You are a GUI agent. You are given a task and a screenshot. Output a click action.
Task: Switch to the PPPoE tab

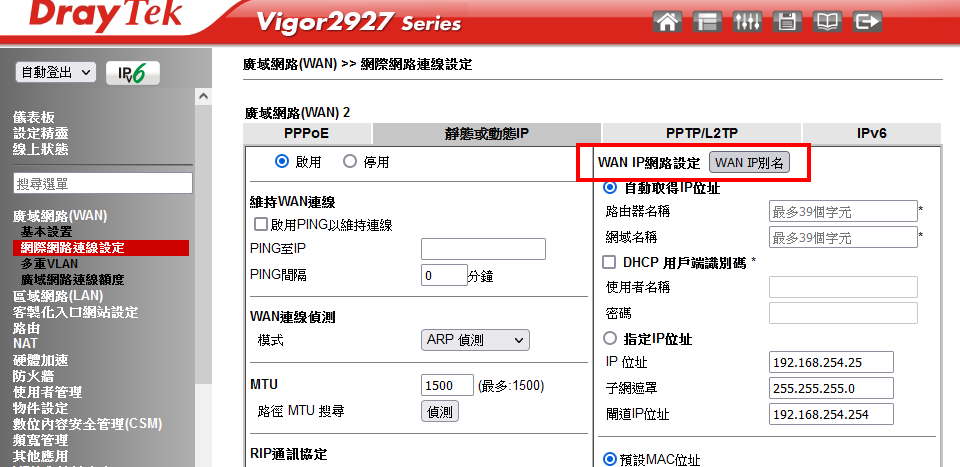(307, 133)
